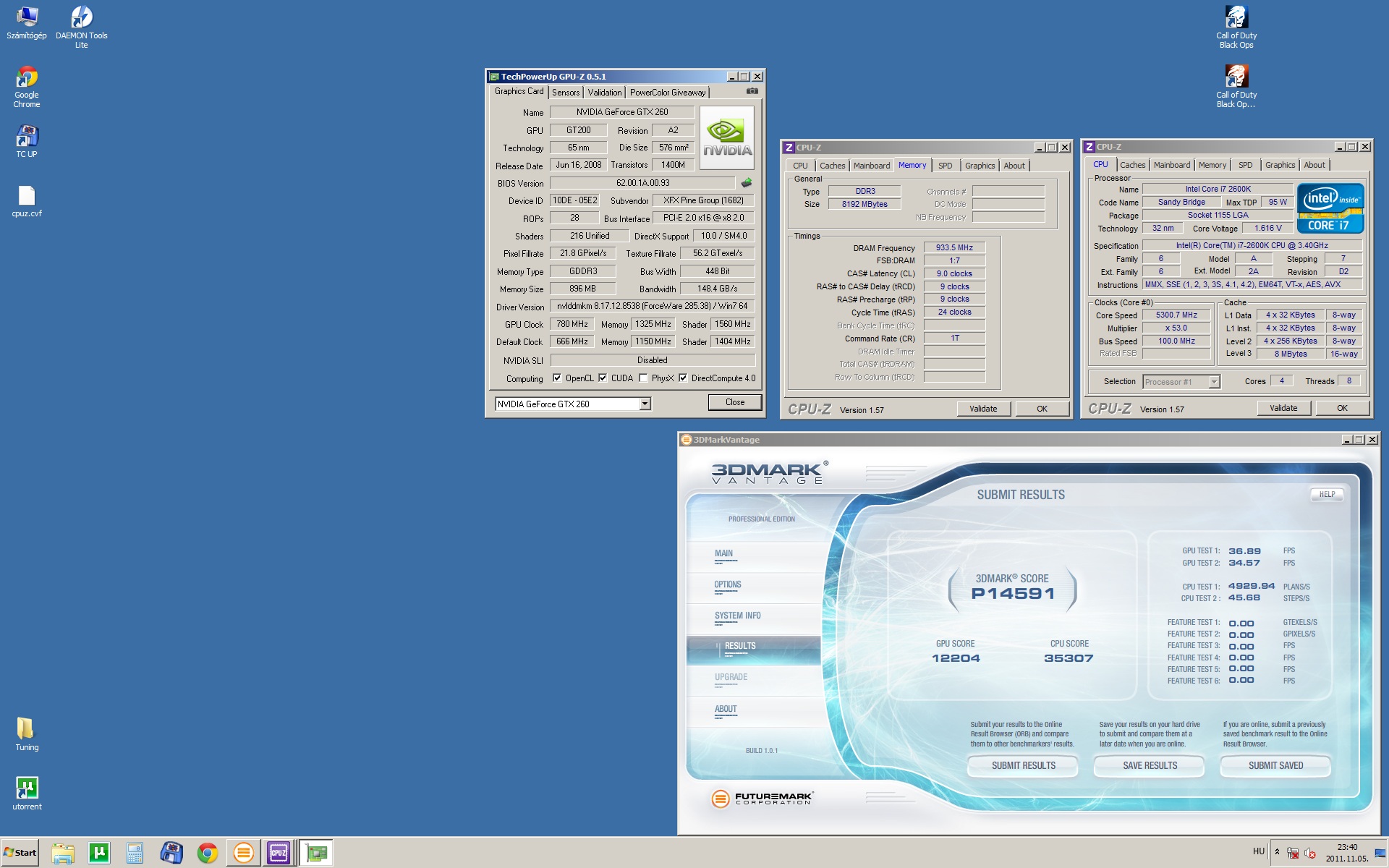Open the SPD tab in Memory CPU-Z window
The width and height of the screenshot is (1389, 868).
tap(945, 166)
